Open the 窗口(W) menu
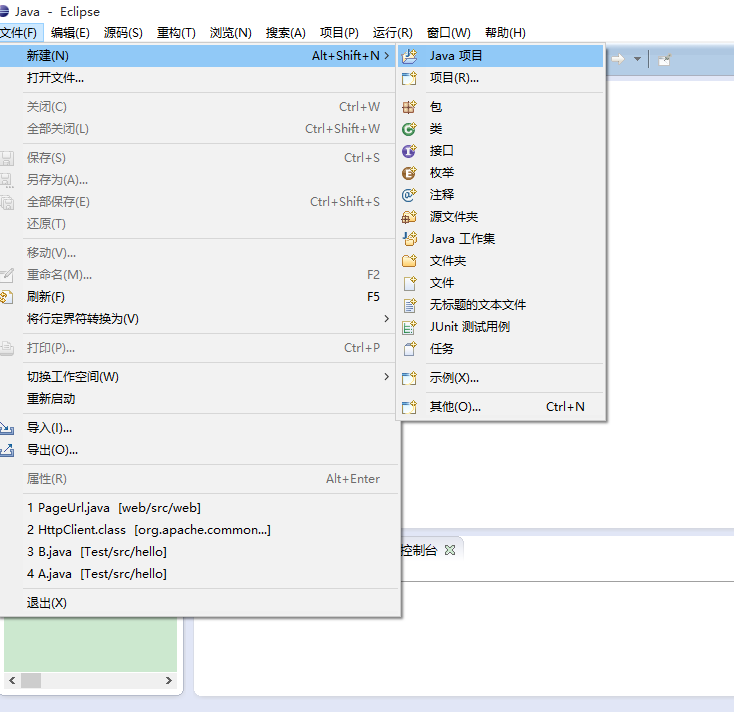 coord(449,33)
